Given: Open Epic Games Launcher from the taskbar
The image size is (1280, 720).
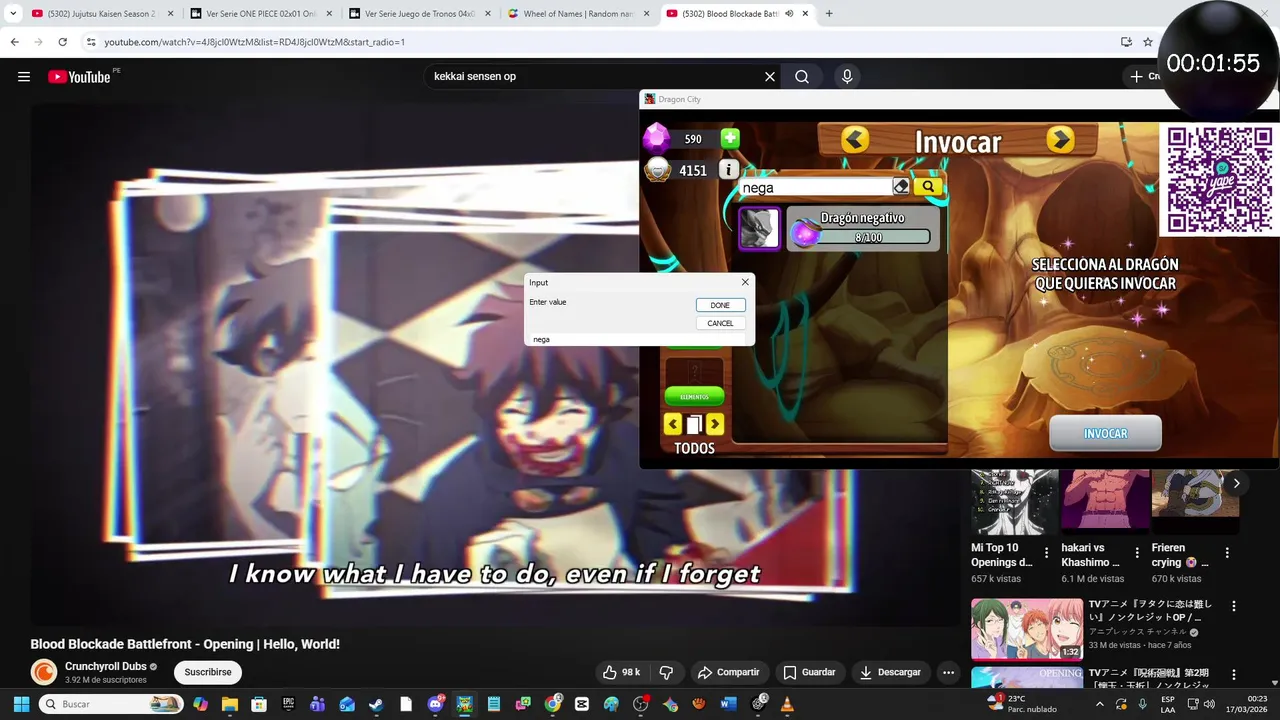Looking at the screenshot, I should click(x=288, y=704).
